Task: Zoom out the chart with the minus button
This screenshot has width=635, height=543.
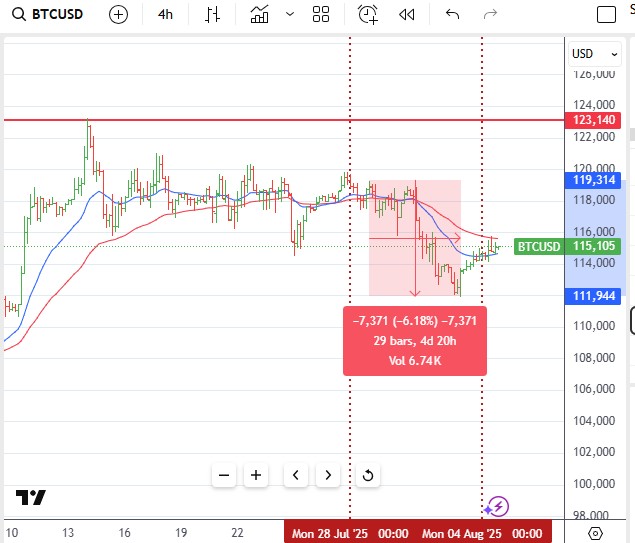Action: (x=224, y=475)
